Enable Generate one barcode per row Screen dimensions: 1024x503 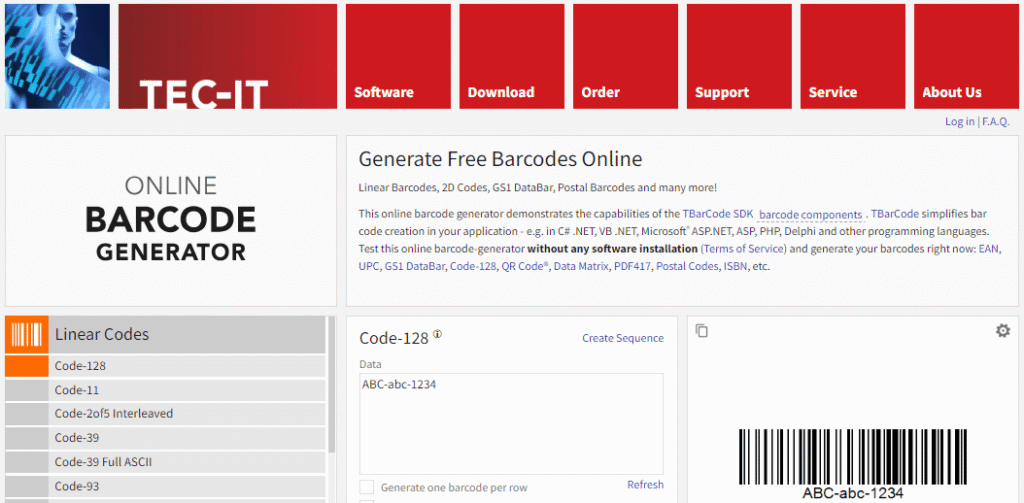coord(367,487)
